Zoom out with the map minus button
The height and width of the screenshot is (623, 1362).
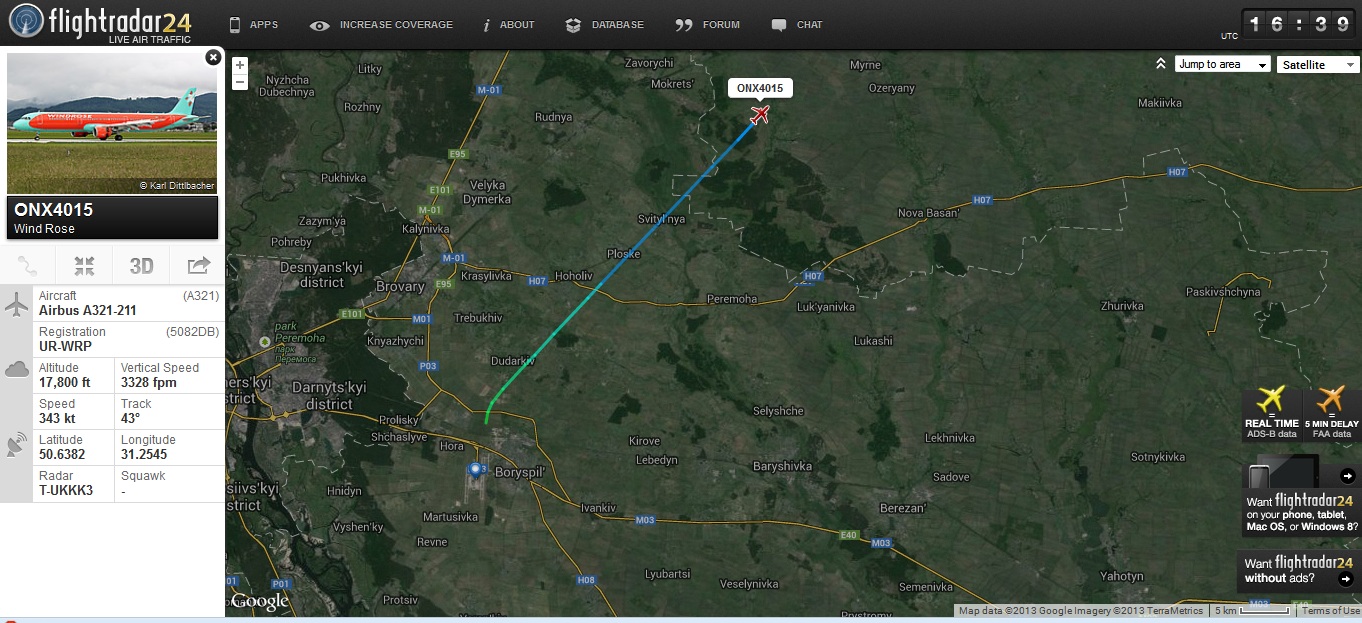pyautogui.click(x=240, y=83)
